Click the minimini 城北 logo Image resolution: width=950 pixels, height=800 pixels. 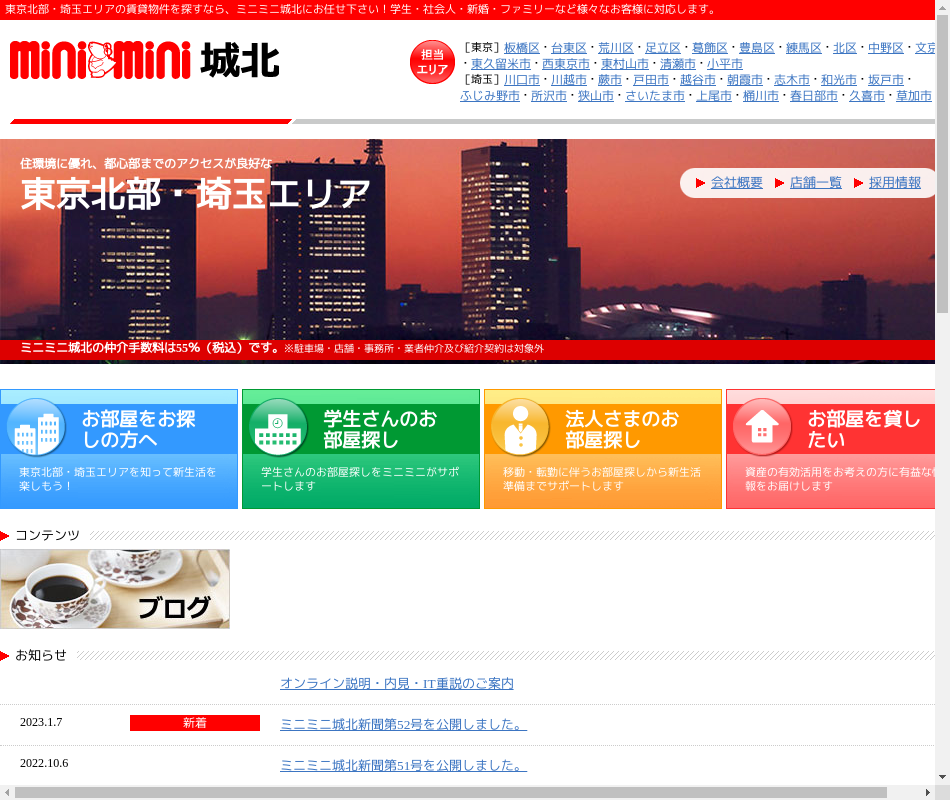[x=144, y=61]
